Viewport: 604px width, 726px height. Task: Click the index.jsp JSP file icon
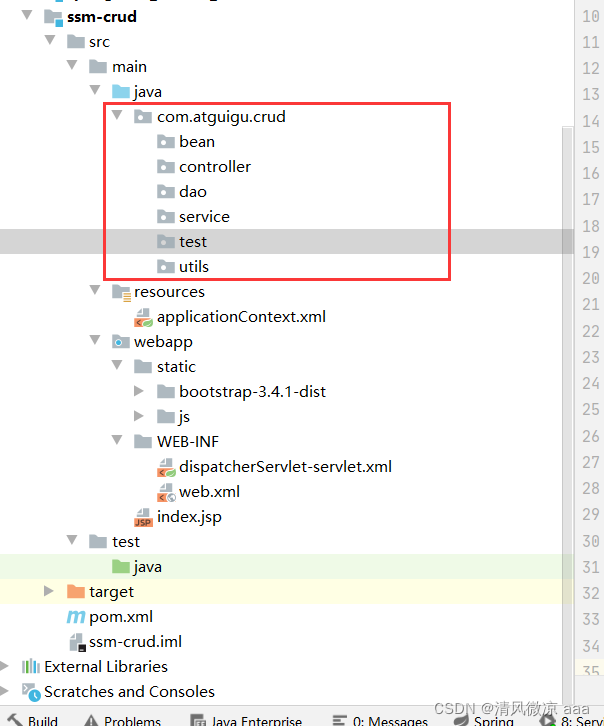143,518
